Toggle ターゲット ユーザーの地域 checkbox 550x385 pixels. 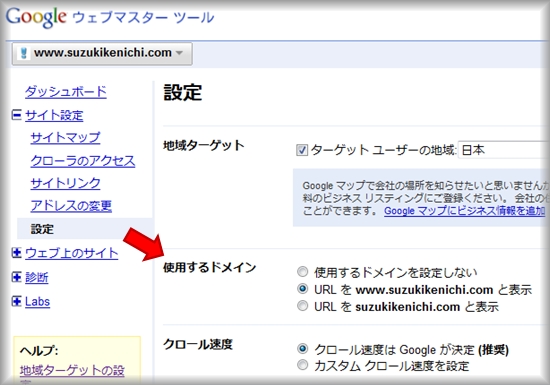coord(302,150)
